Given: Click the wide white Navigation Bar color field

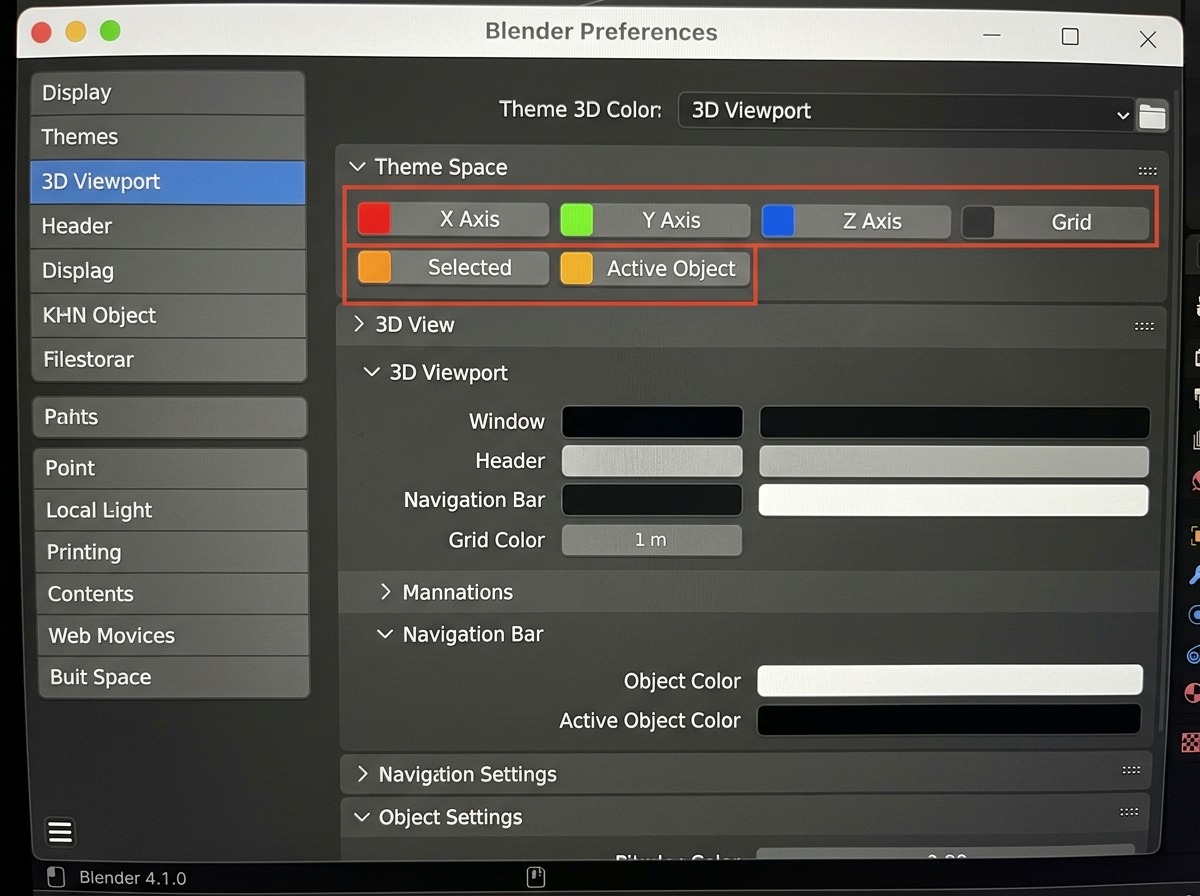Looking at the screenshot, I should click(953, 500).
